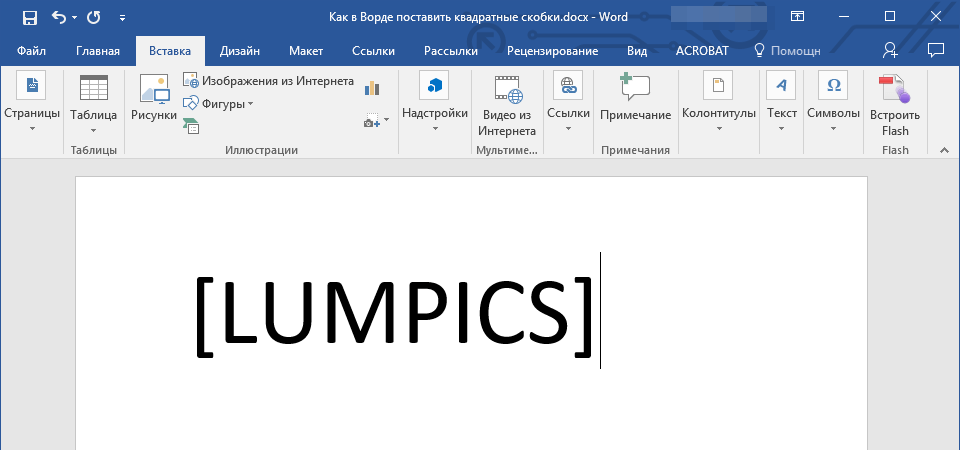This screenshot has width=960, height=450.
Task: Add a comment with Примечание
Action: [635, 99]
